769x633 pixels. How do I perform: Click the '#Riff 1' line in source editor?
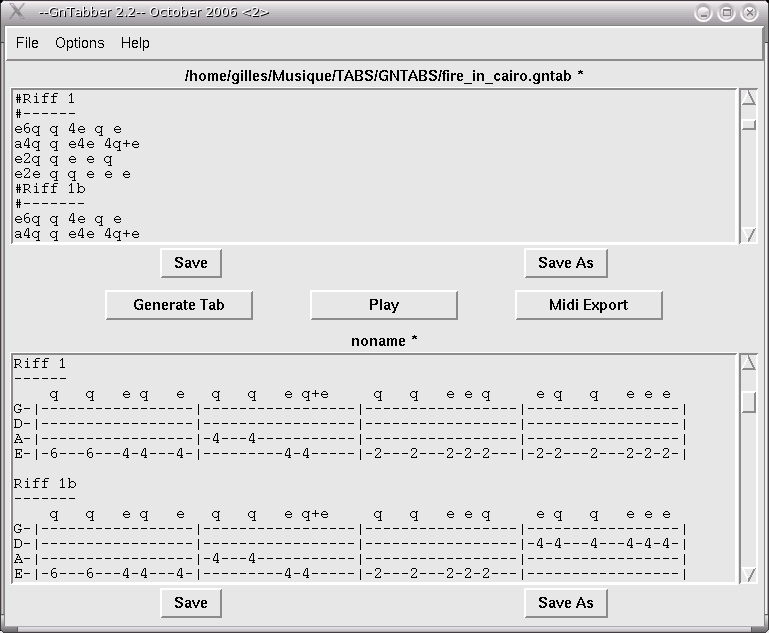point(45,99)
